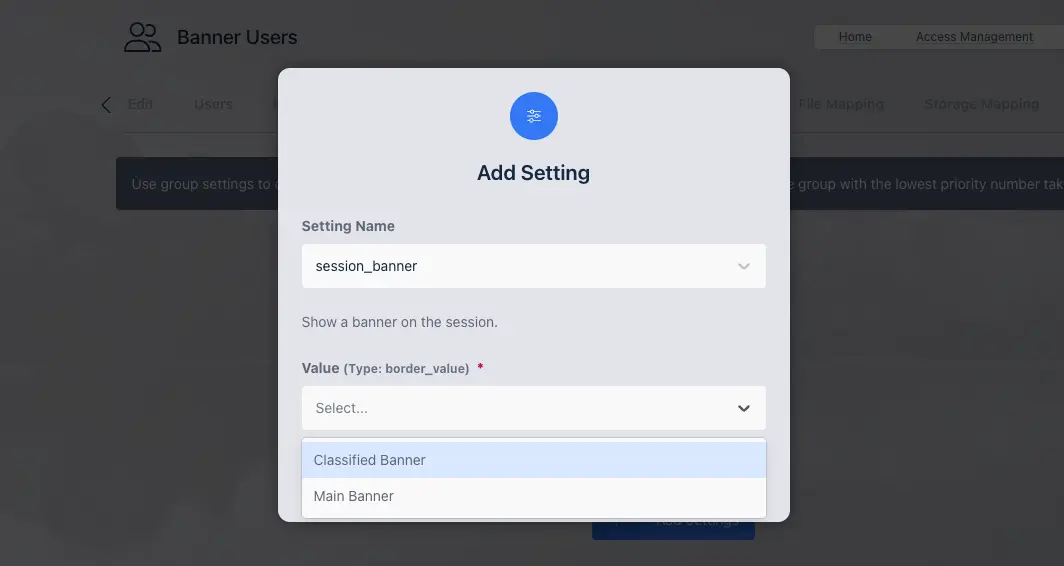Open the Users tab
Screen dimensions: 1064x566
[213, 104]
